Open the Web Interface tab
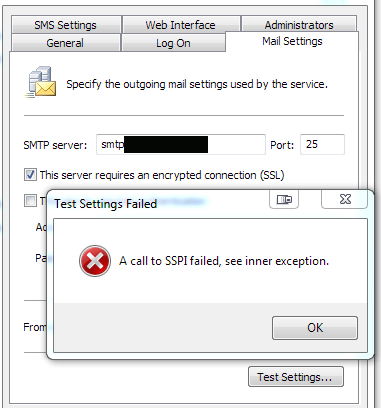Image resolution: width=381 pixels, height=408 pixels. point(181,25)
